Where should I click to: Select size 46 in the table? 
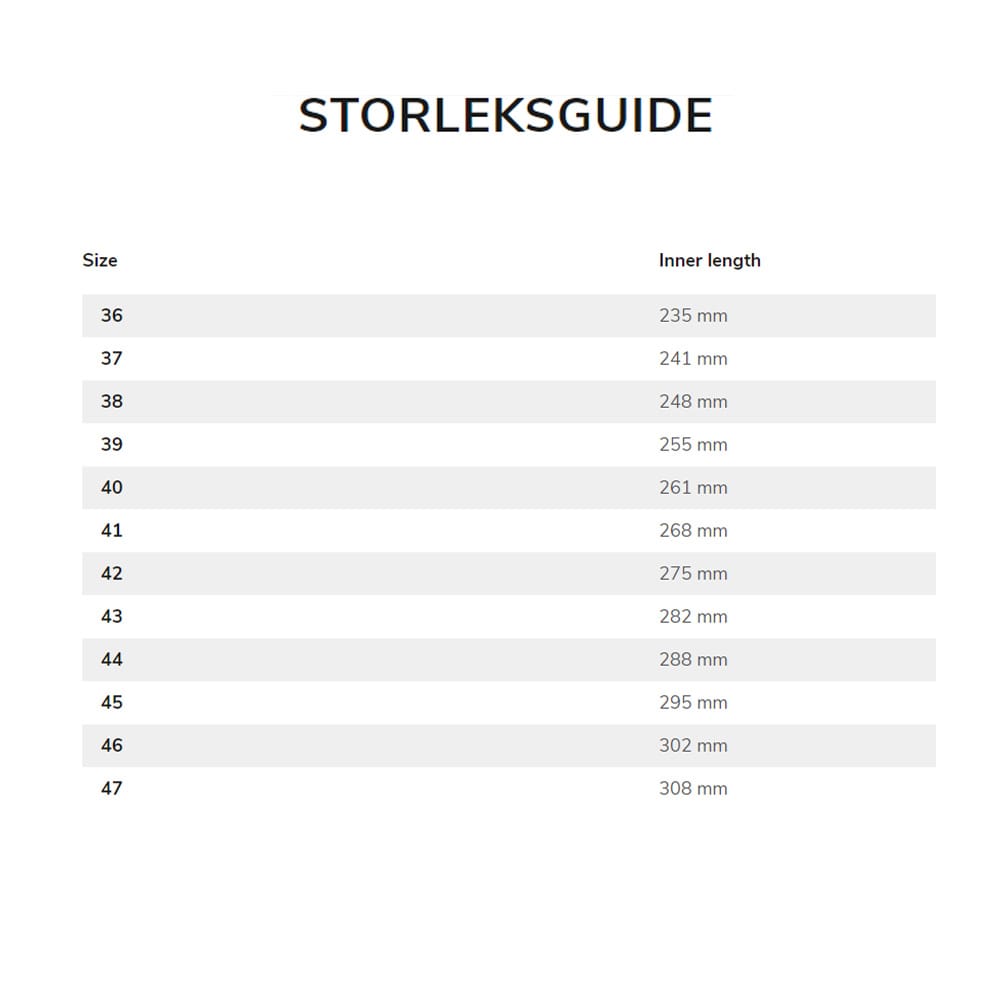pyautogui.click(x=112, y=745)
